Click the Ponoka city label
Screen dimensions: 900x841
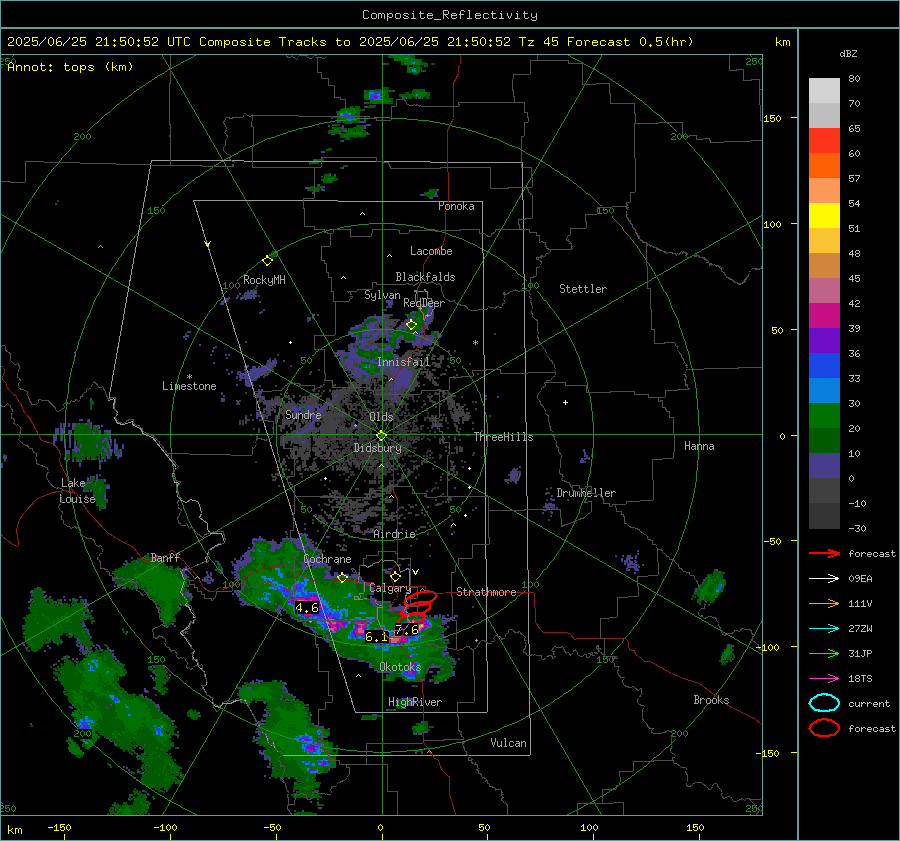(x=456, y=207)
